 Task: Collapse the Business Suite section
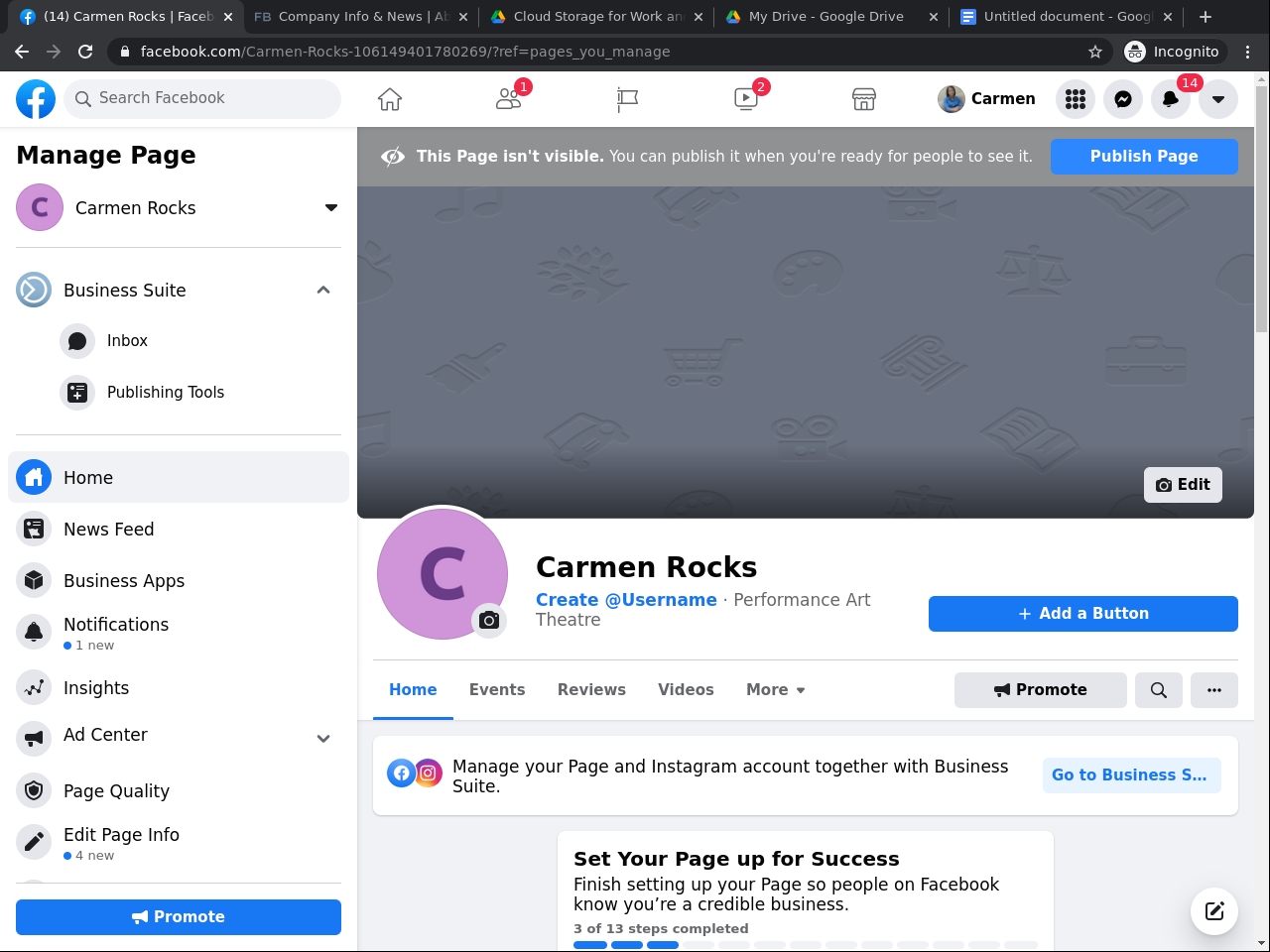click(x=323, y=290)
